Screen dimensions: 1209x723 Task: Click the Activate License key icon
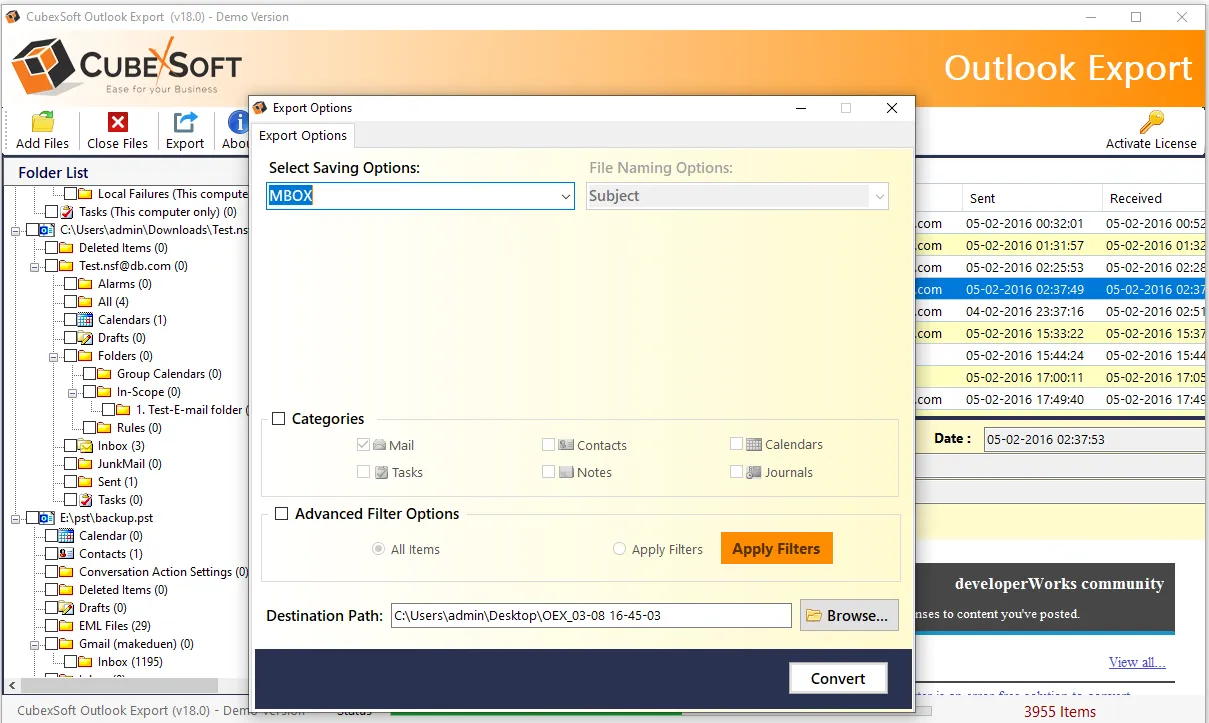[1151, 122]
